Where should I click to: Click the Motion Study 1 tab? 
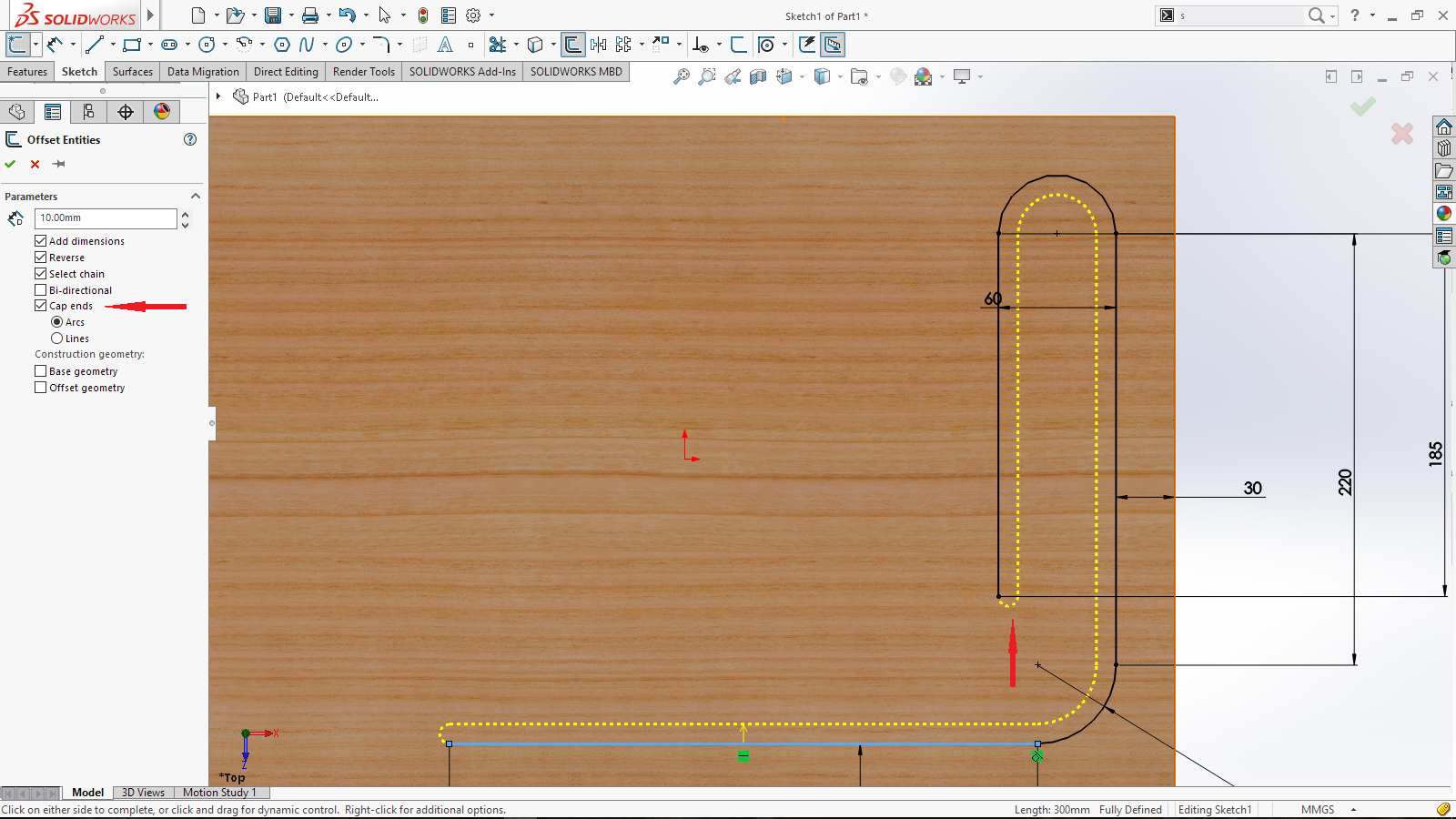pos(219,793)
